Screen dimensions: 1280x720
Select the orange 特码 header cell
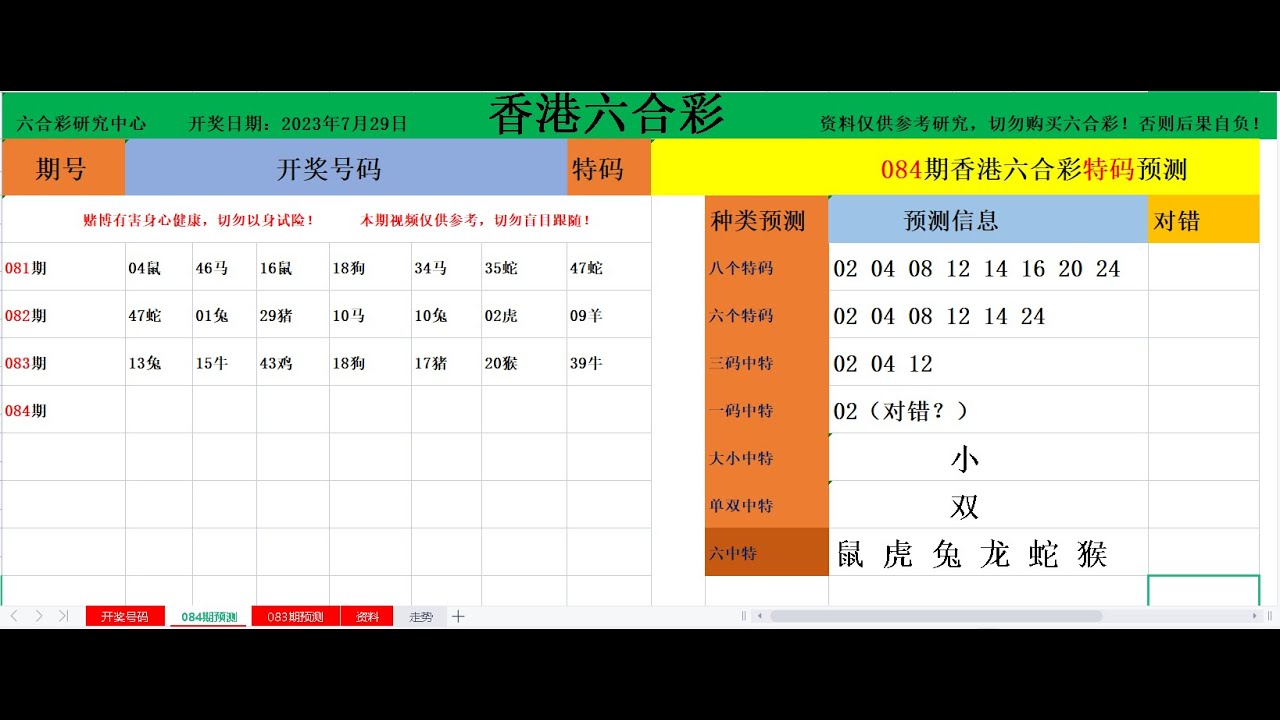609,168
